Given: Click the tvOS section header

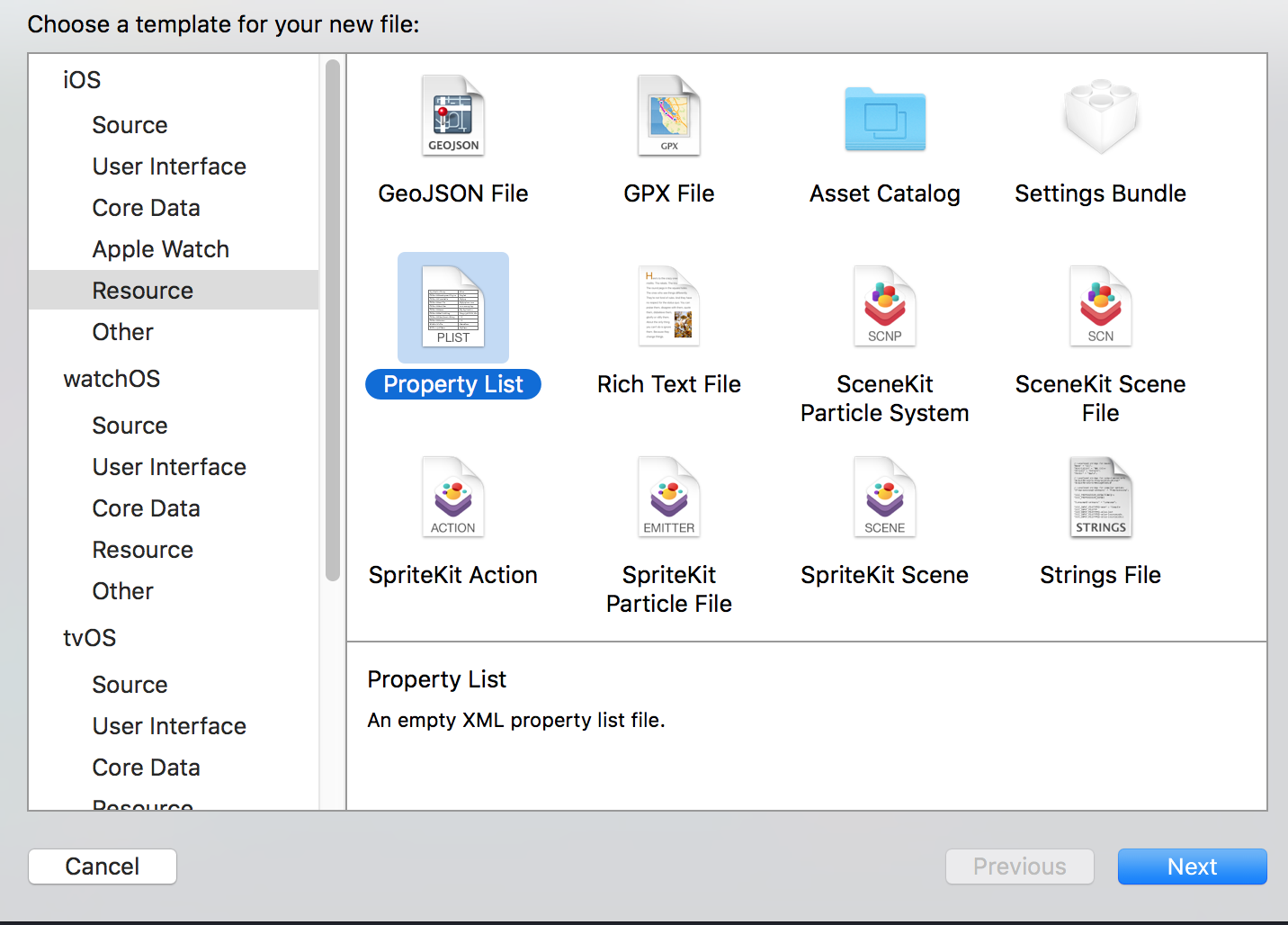Looking at the screenshot, I should pyautogui.click(x=89, y=638).
